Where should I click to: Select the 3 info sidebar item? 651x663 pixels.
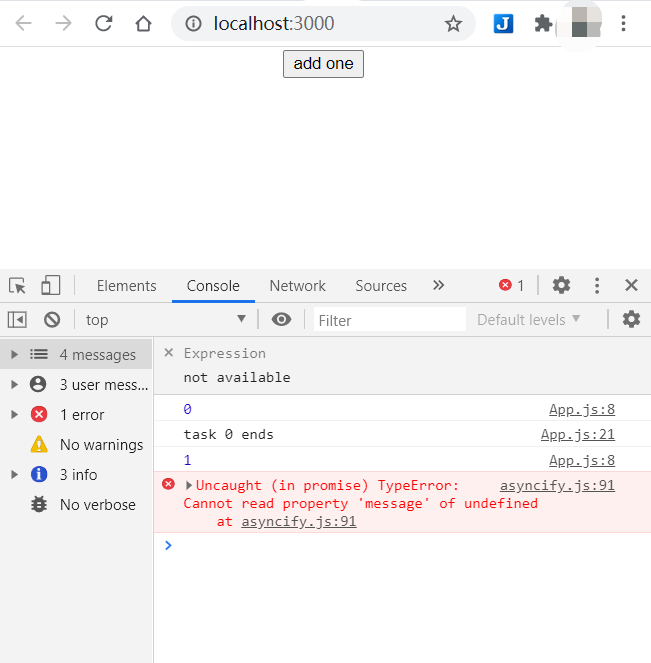click(x=76, y=474)
